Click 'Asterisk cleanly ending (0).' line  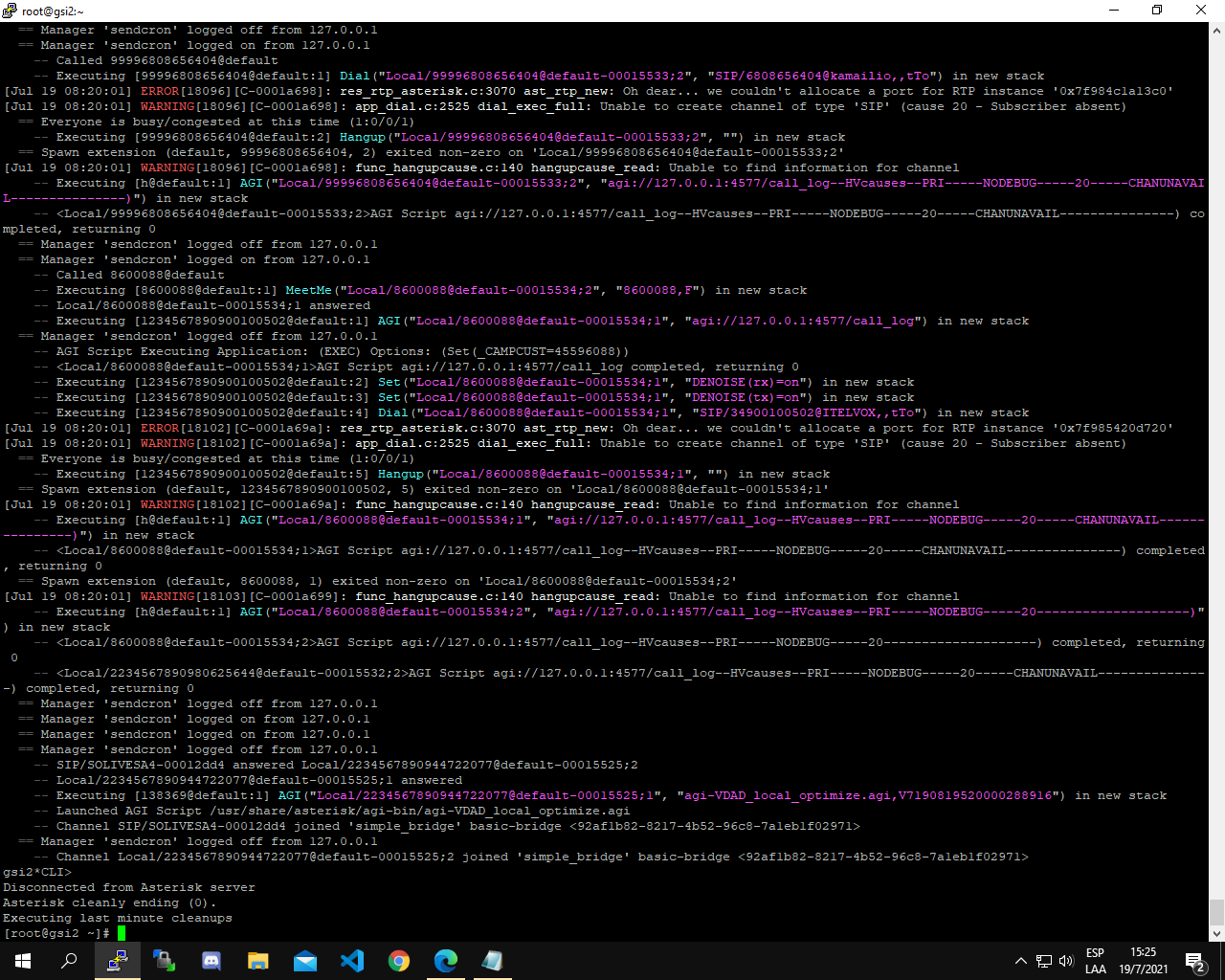pyautogui.click(x=110, y=902)
